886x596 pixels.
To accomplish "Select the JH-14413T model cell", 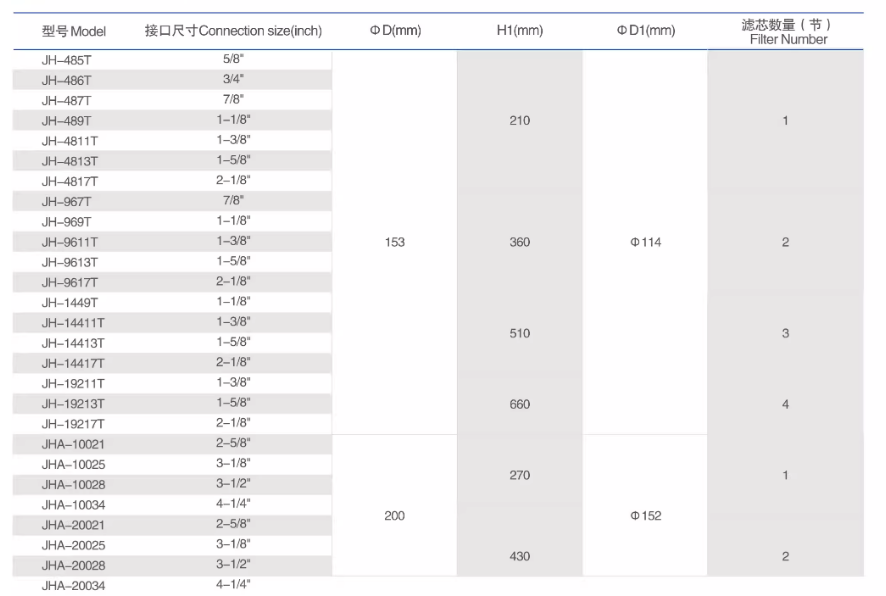I will (x=72, y=343).
